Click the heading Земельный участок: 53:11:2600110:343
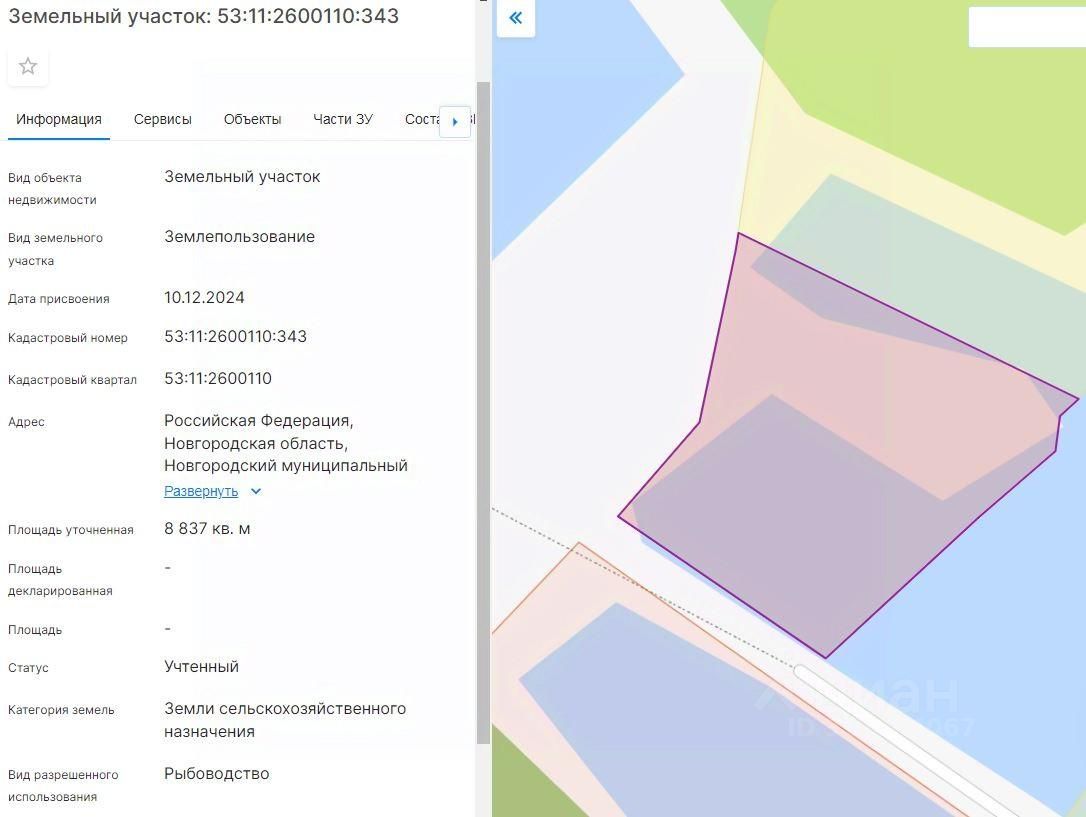Viewport: 1086px width, 817px height. pos(204,16)
